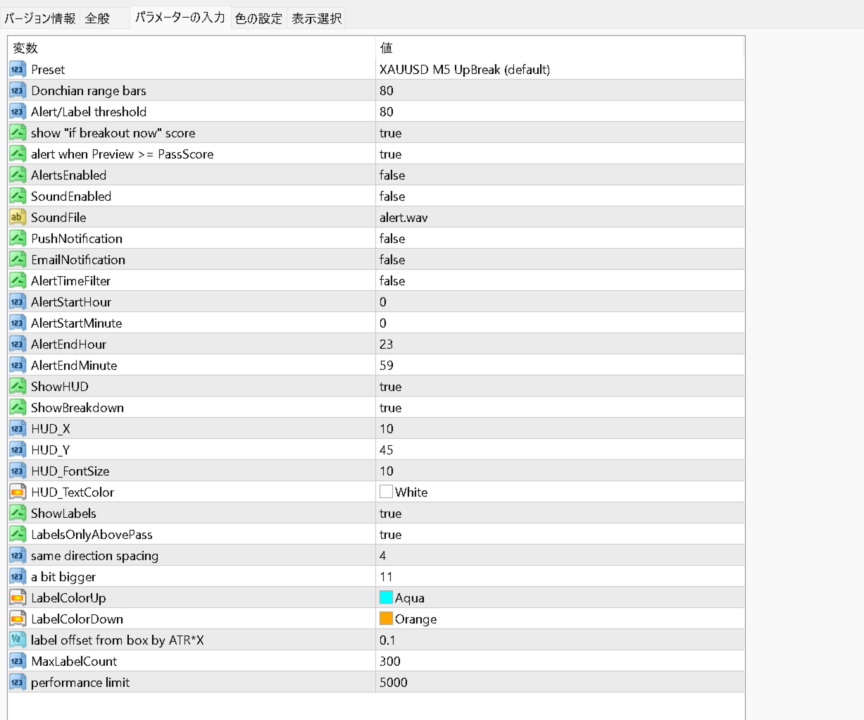Click the icon next to Donchian range bars
Image resolution: width=864 pixels, height=720 pixels.
pos(17,90)
